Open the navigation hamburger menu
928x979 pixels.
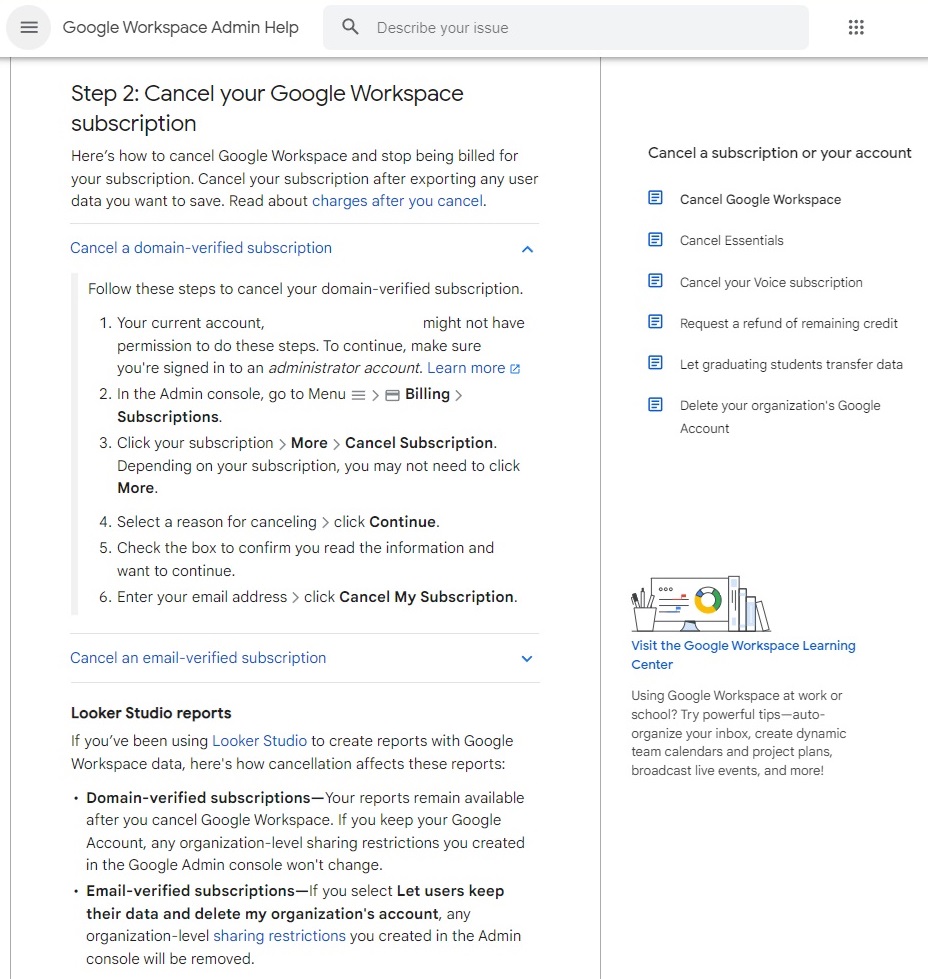(x=28, y=27)
